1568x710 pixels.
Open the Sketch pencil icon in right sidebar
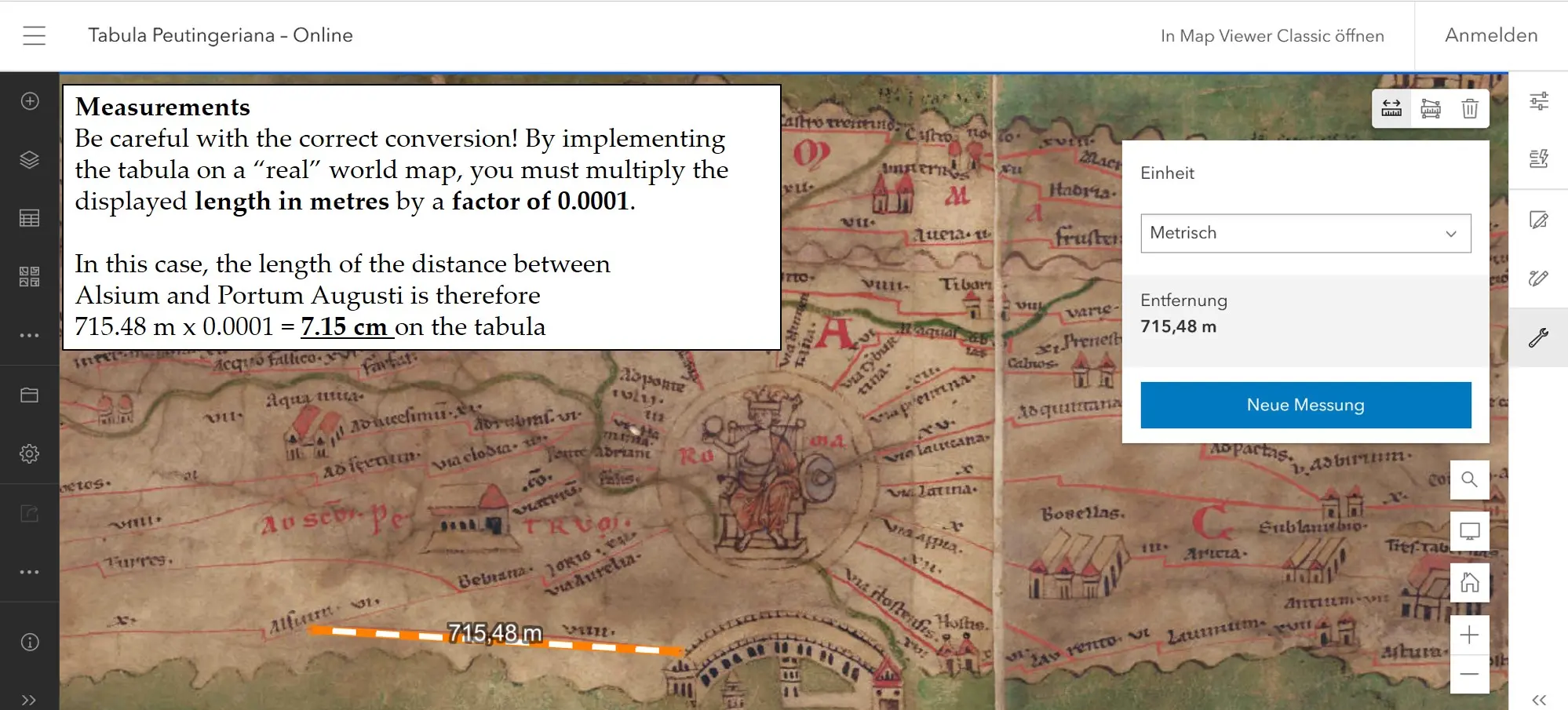pos(1539,279)
